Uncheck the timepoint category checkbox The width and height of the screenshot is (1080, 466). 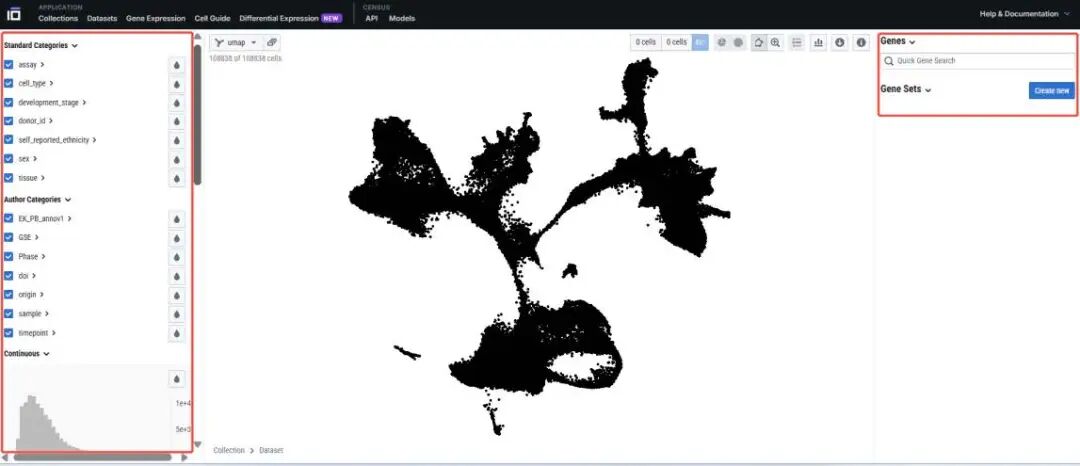point(9,333)
